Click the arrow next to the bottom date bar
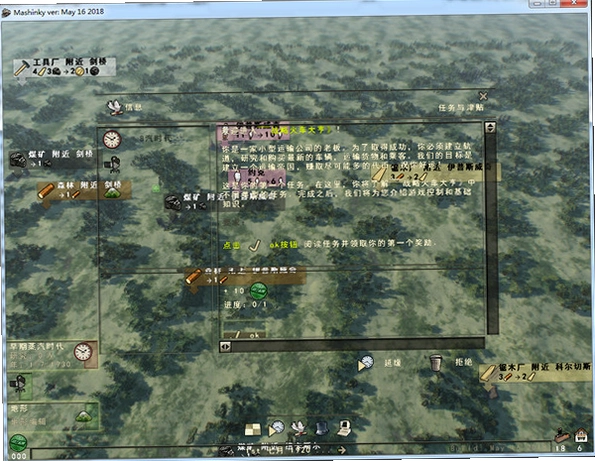Image resolution: width=595 pixels, height=461 pixels. tap(342, 450)
